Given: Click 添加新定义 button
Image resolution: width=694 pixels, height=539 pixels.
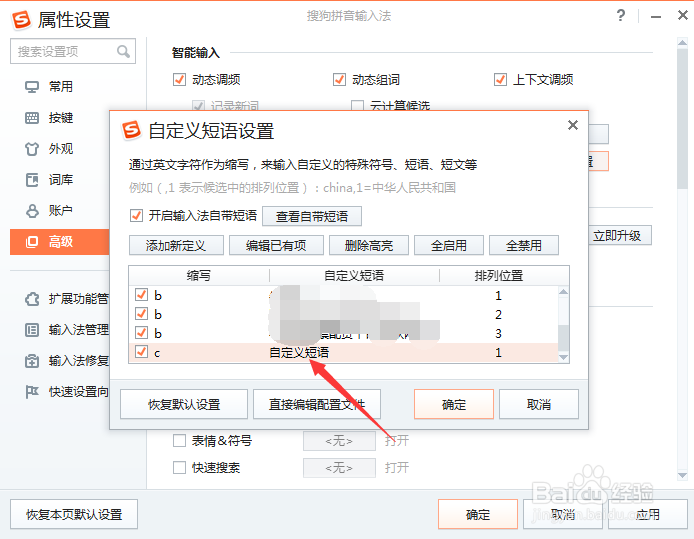Looking at the screenshot, I should [176, 245].
